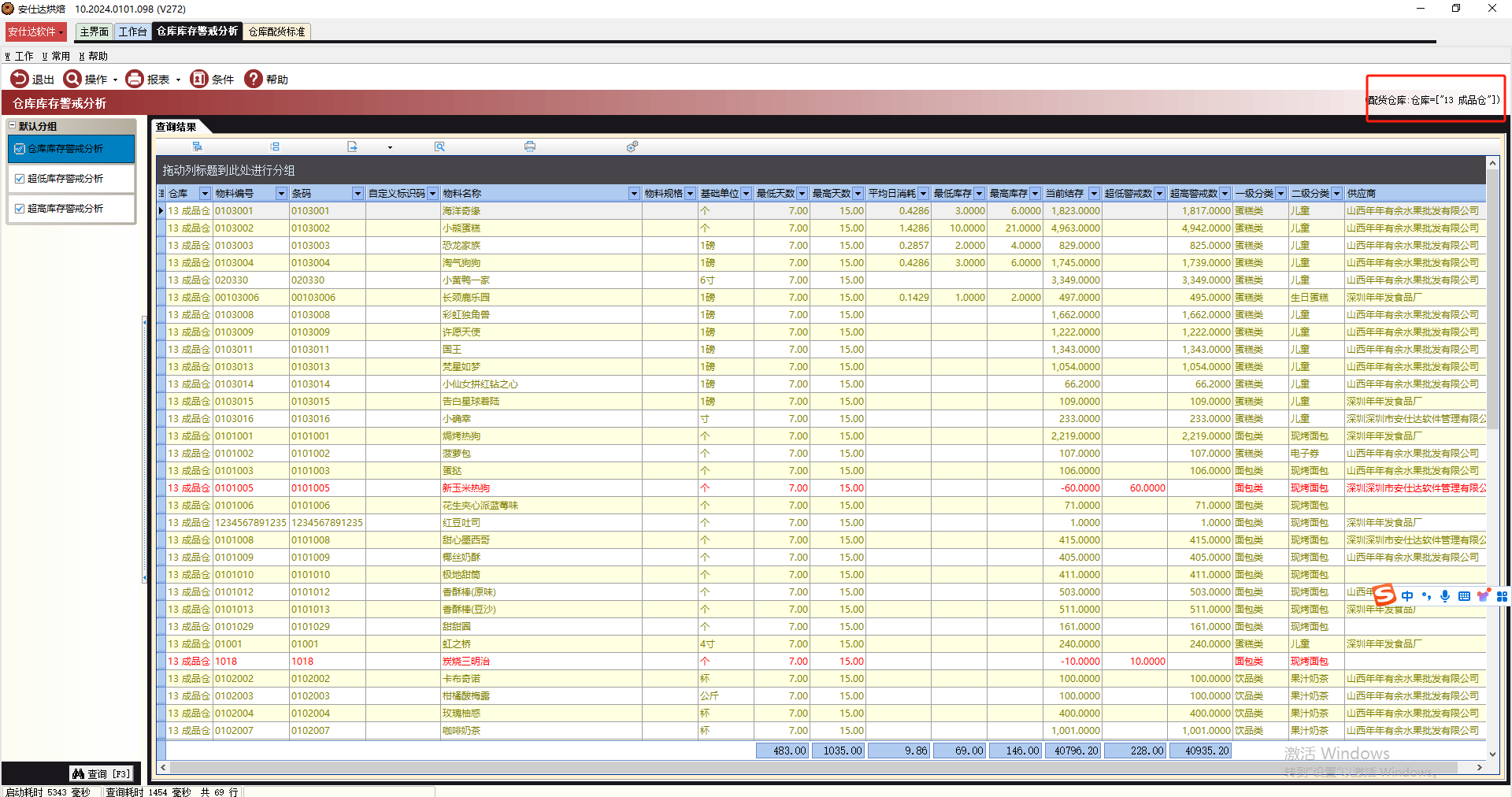Open the 自定义标识码 column filter dropdown
Screen dimensions: 1512x797
coord(432,194)
